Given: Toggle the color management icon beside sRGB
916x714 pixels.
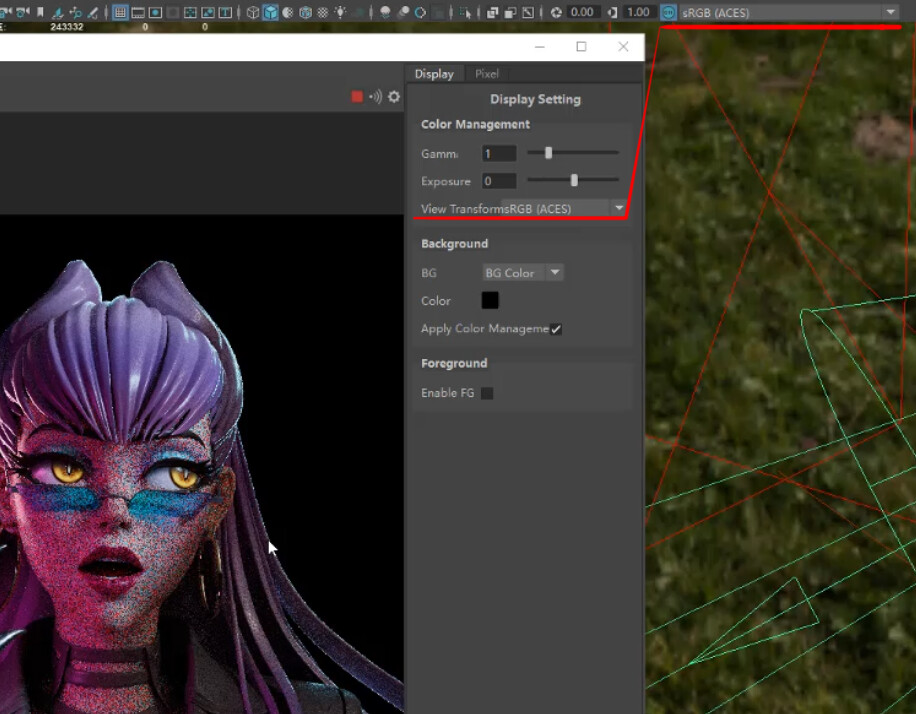Looking at the screenshot, I should tap(668, 13).
